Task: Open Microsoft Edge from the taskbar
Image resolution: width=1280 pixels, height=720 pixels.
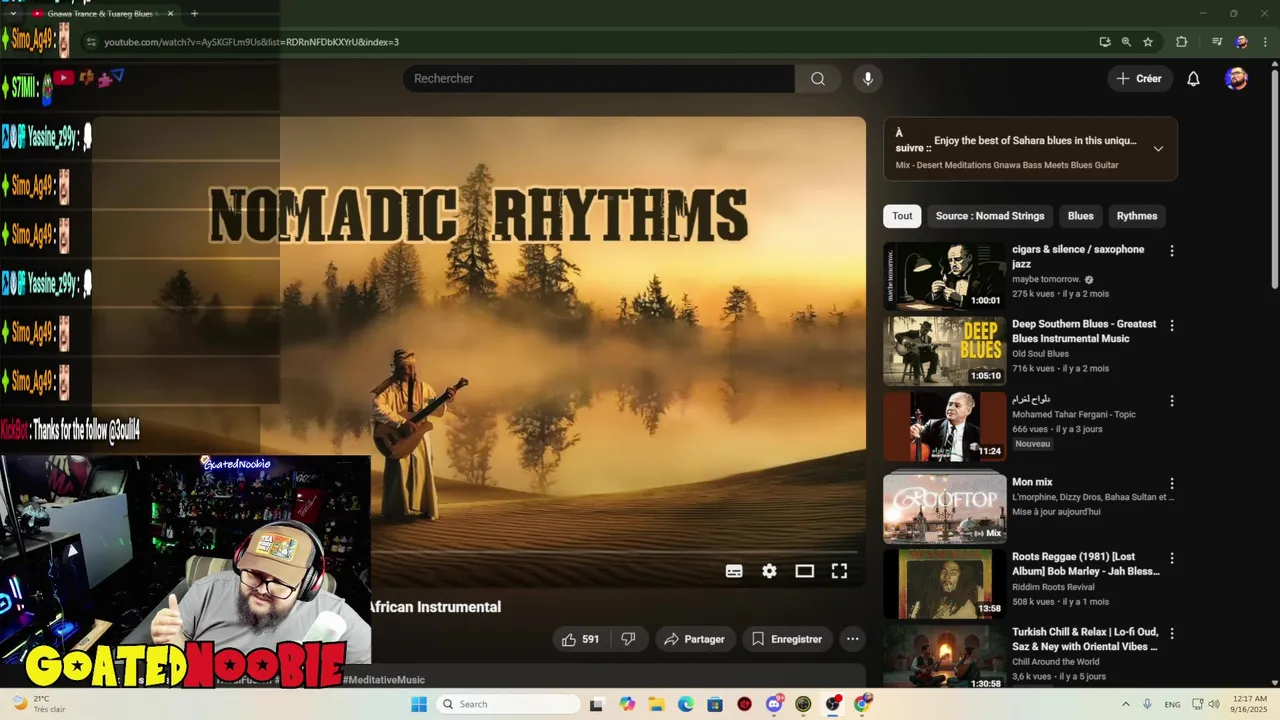Action: (x=686, y=704)
